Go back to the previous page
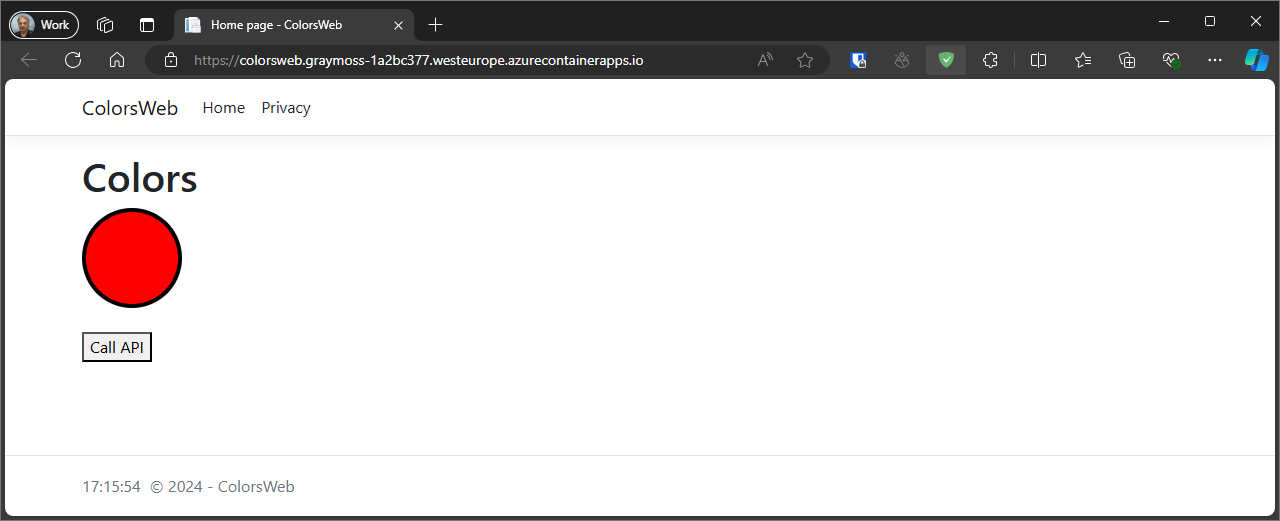 (29, 60)
